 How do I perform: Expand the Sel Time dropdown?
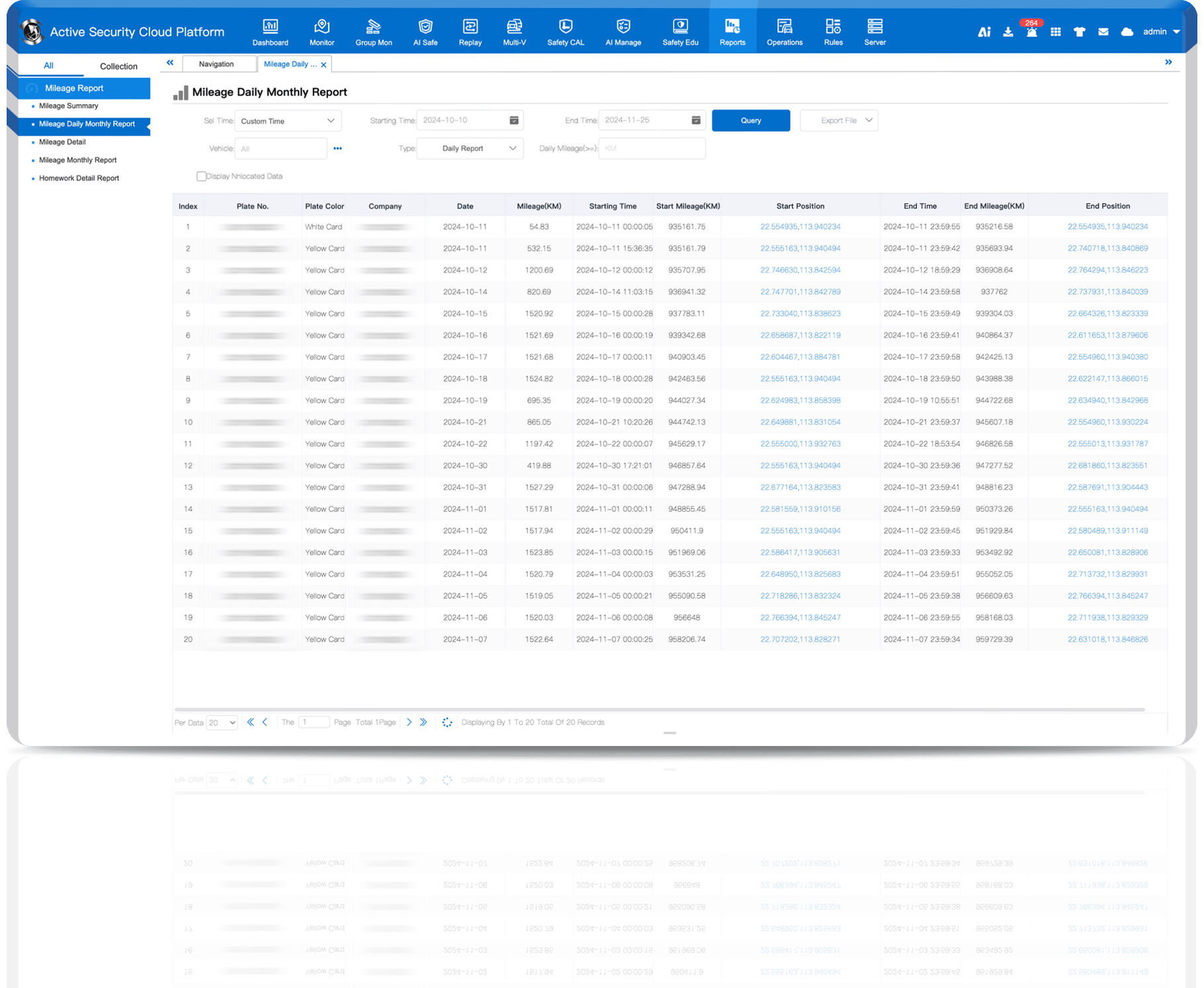(x=288, y=121)
